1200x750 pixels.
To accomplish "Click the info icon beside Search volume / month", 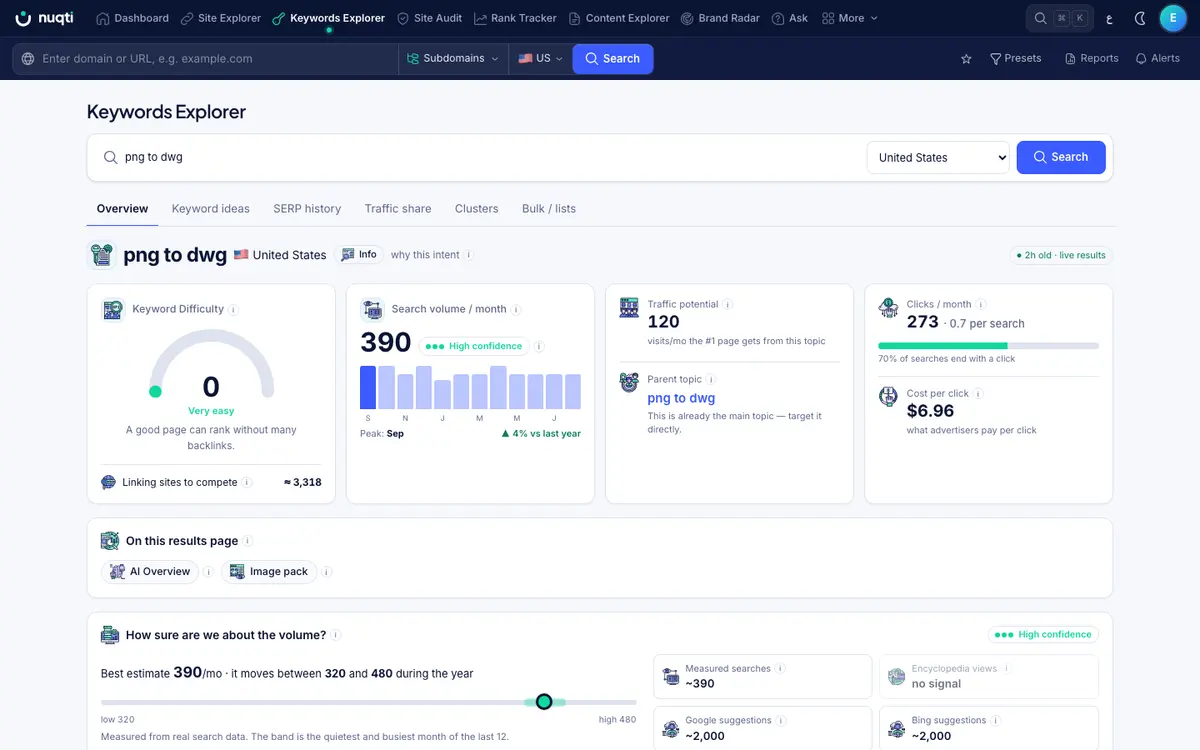I will (516, 310).
